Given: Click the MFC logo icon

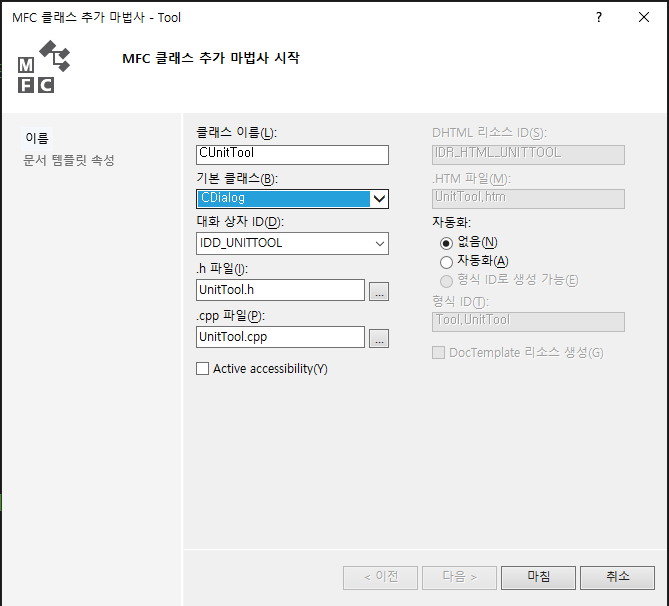Looking at the screenshot, I should pyautogui.click(x=44, y=67).
